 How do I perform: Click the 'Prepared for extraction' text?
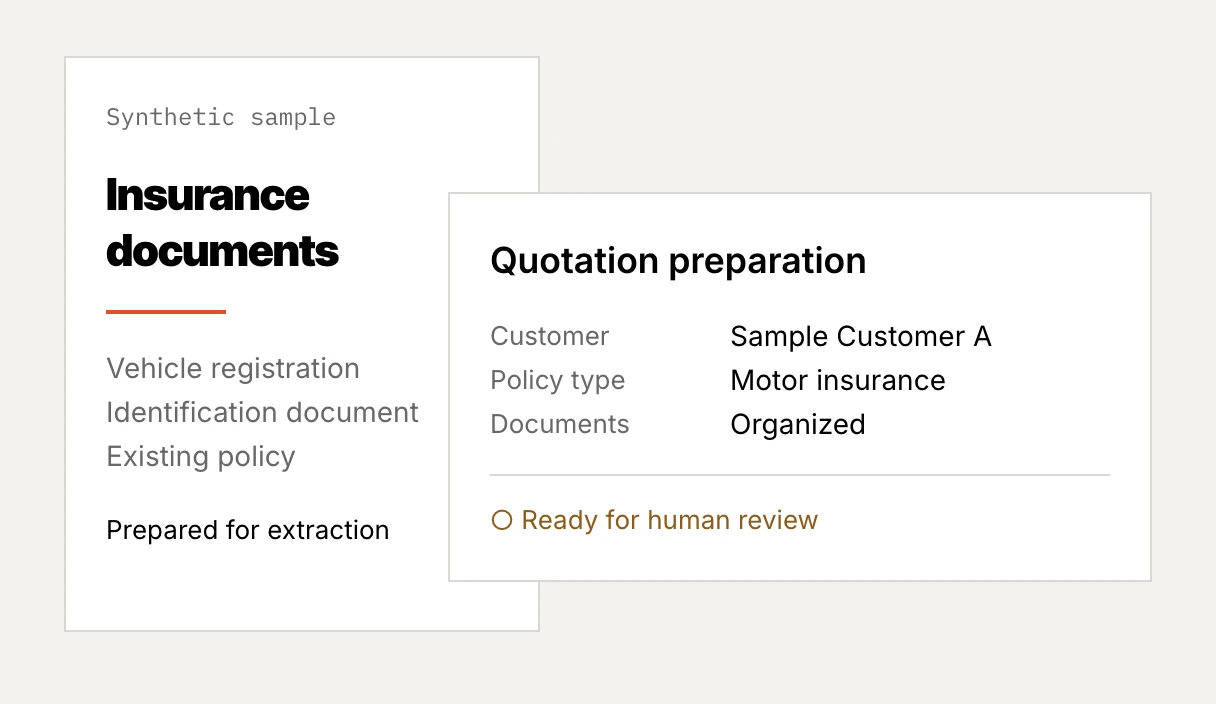tap(248, 530)
